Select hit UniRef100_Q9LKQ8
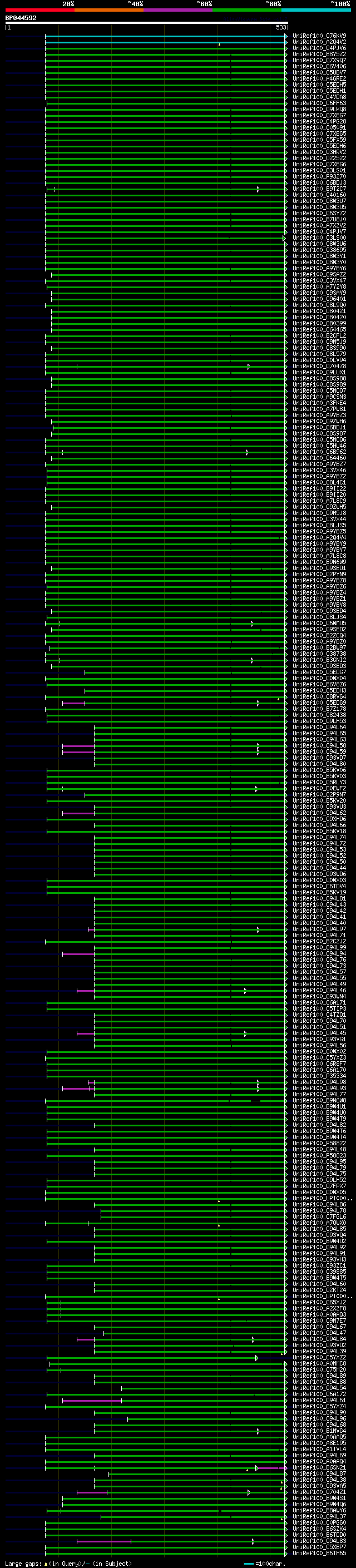The image size is (356, 1568). (x=319, y=110)
